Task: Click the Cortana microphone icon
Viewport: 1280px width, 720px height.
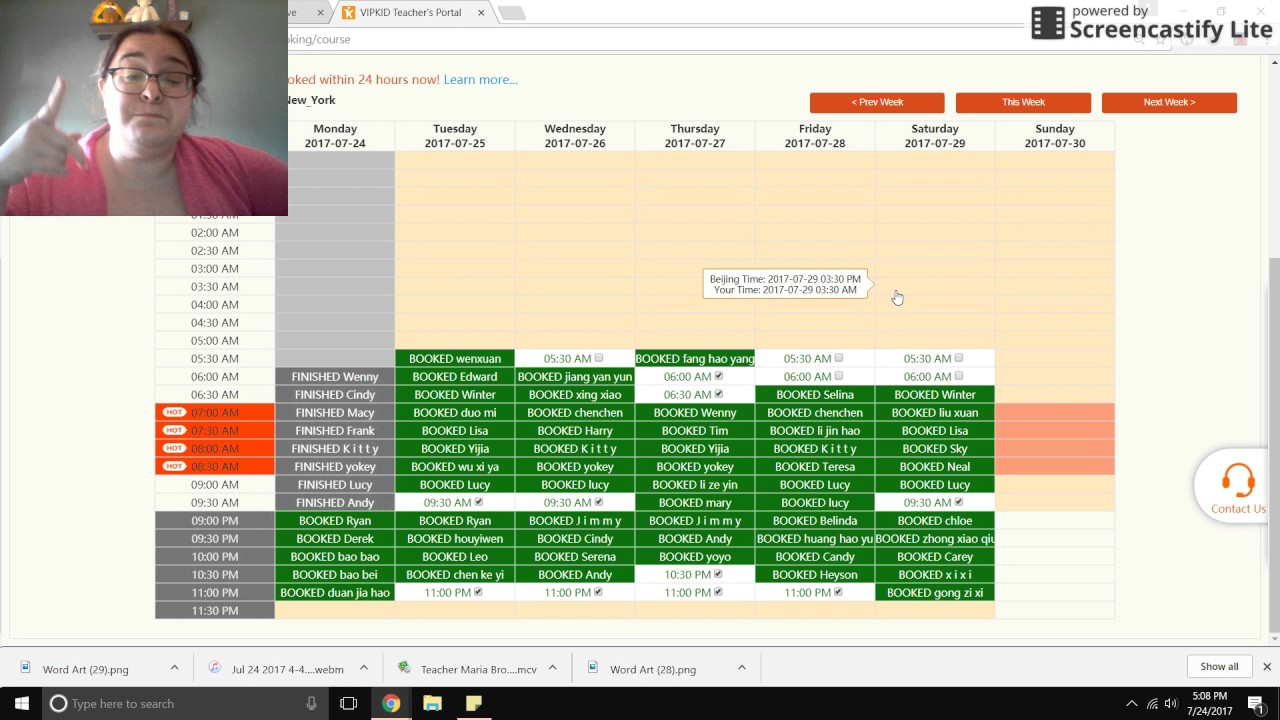Action: 312,704
